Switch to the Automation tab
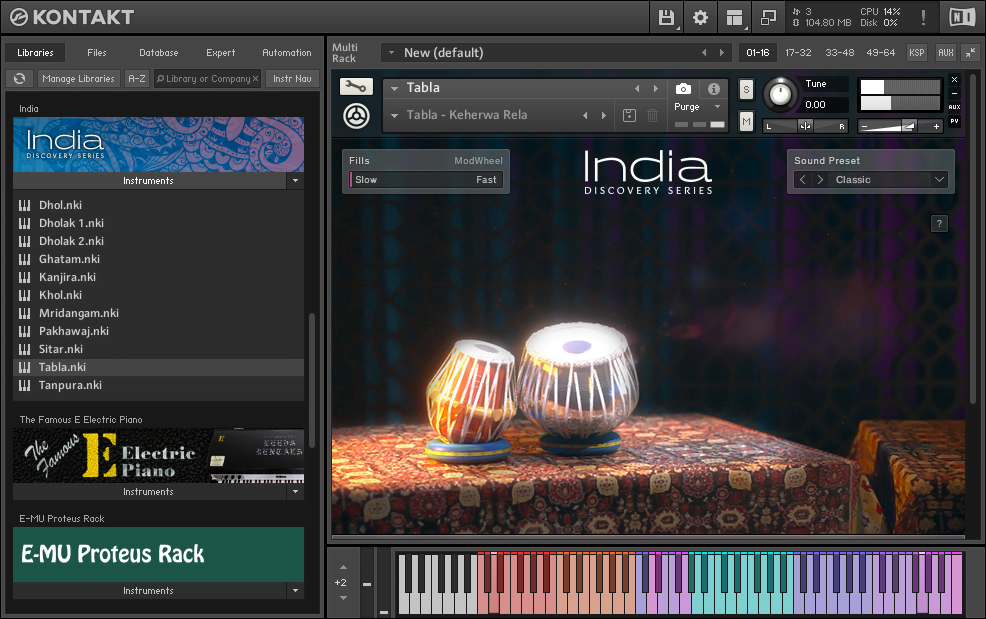This screenshot has height=619, width=986. (x=287, y=53)
